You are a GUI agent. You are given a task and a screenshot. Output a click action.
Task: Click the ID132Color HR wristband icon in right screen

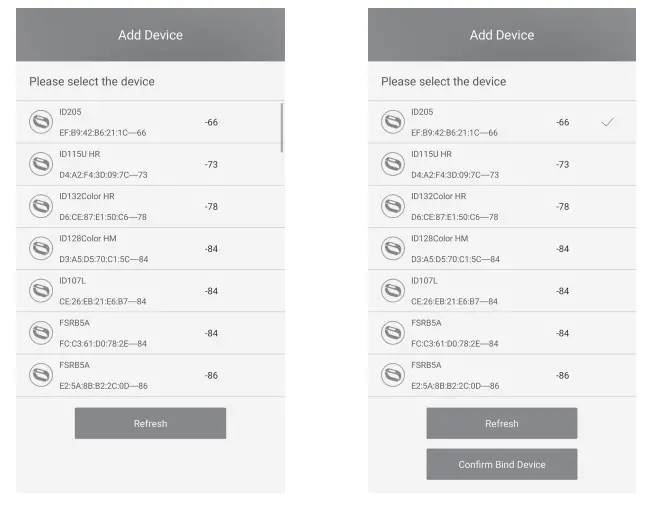coord(393,206)
